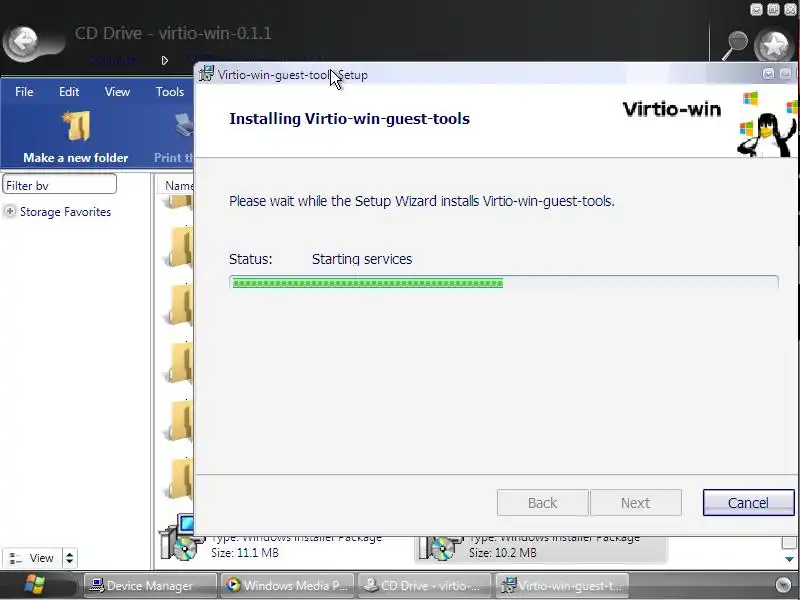800x600 pixels.
Task: Click the installation progress bar
Action: click(504, 283)
